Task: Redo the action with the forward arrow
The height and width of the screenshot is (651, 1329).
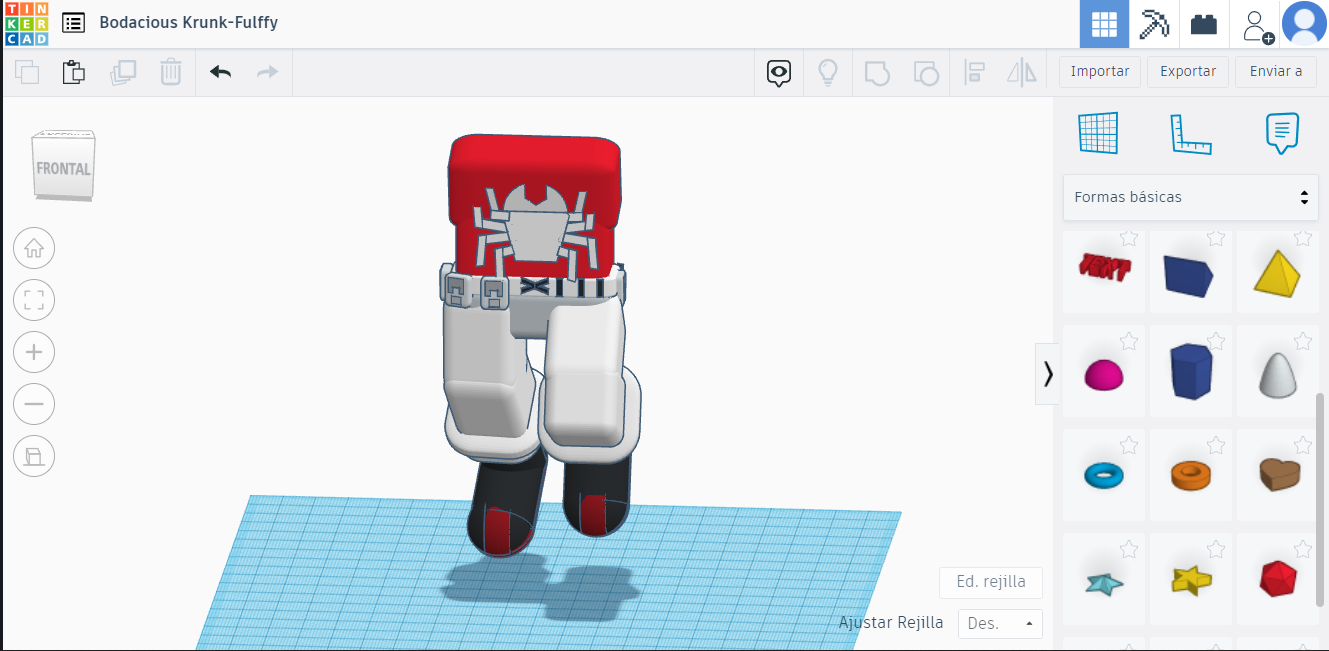Action: coord(267,72)
